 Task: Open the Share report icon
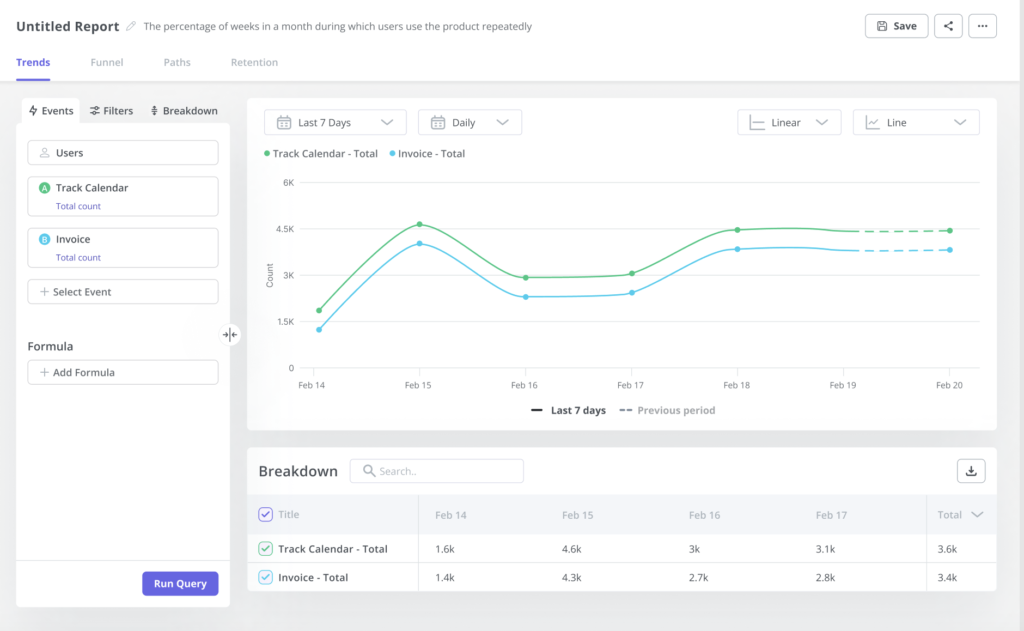[948, 25]
